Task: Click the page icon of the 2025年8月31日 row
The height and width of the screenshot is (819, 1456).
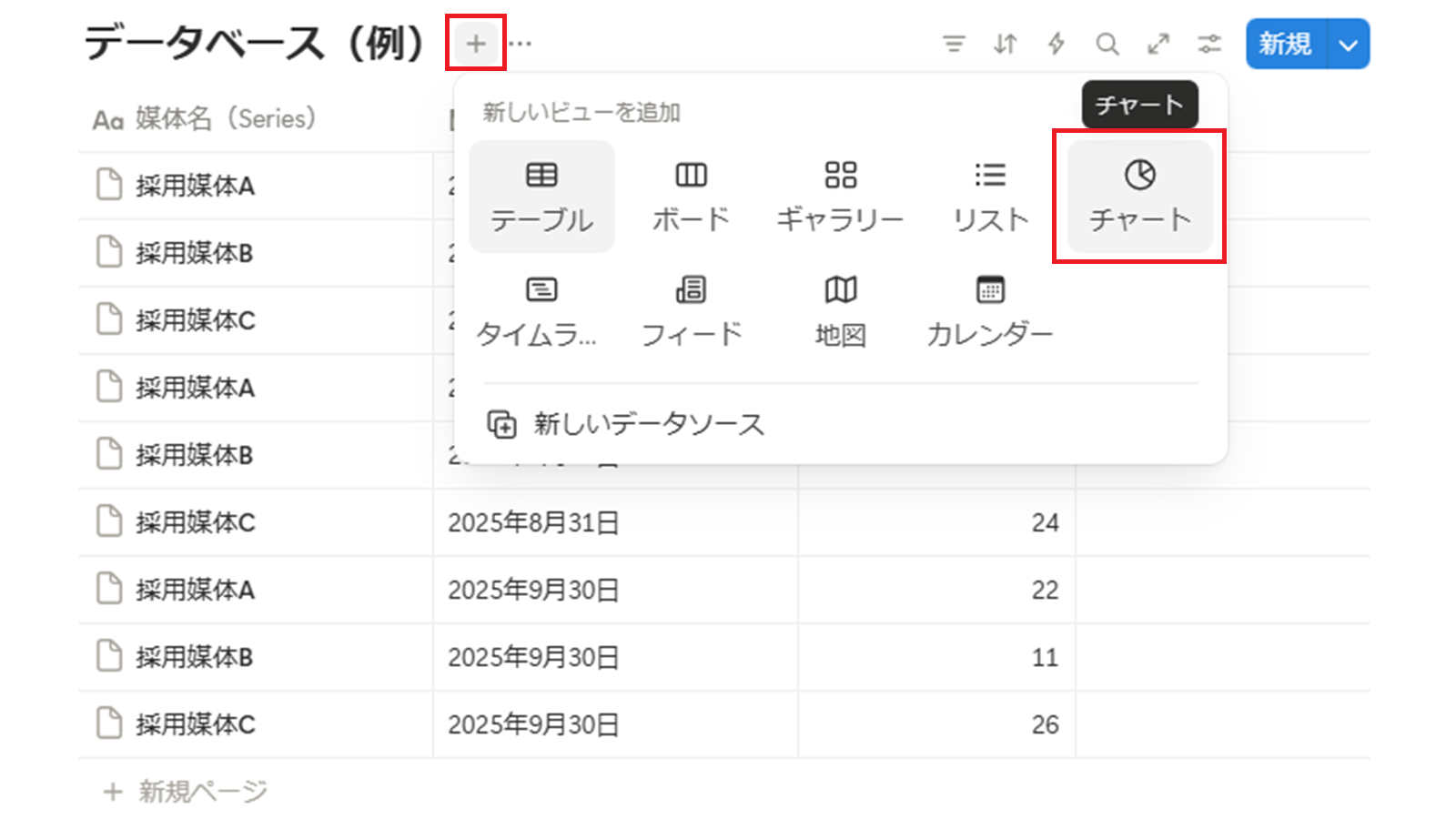Action: point(109,522)
